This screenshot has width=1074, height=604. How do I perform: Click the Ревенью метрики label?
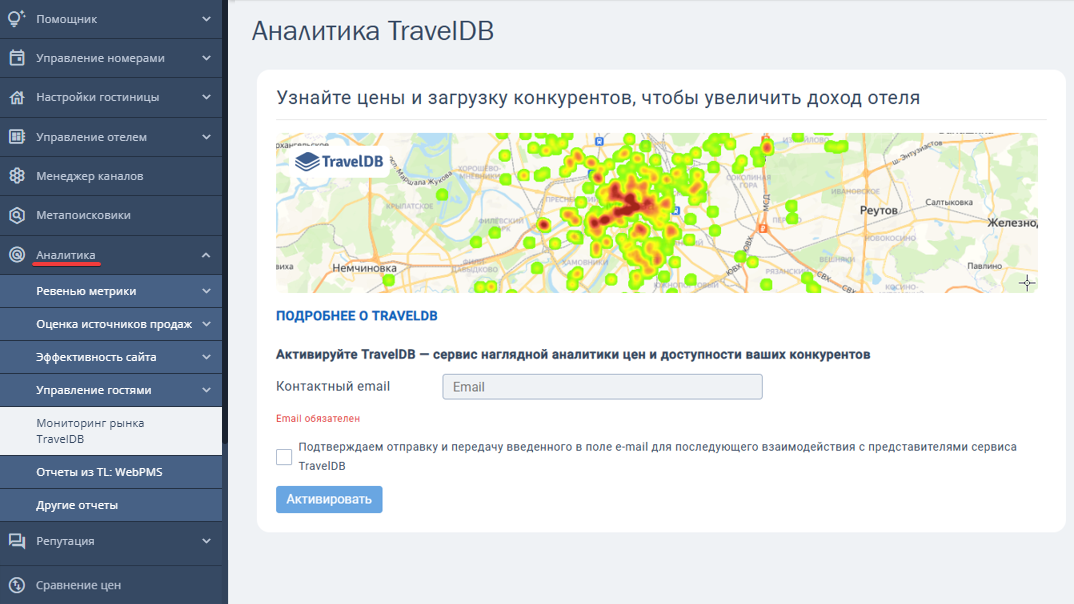pos(86,291)
